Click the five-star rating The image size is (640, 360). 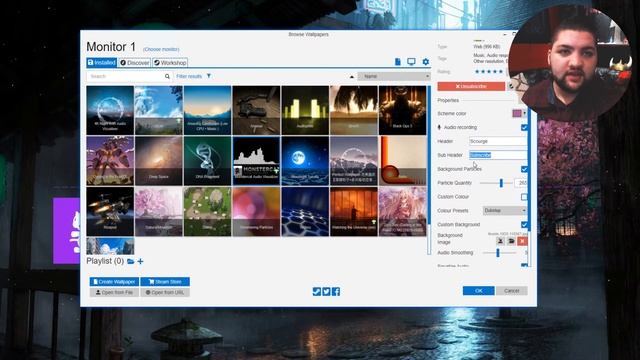click(489, 72)
